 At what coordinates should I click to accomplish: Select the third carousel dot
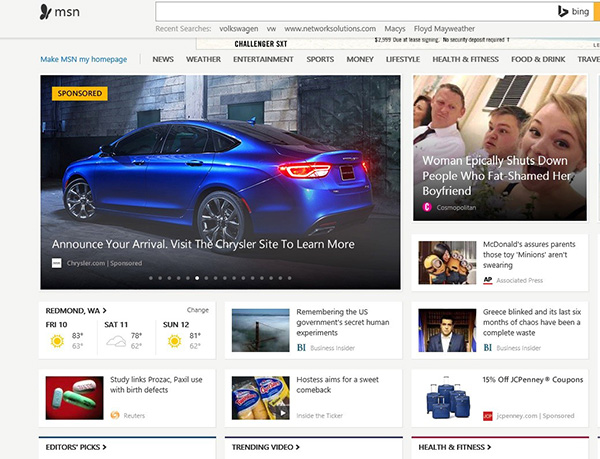[169, 278]
